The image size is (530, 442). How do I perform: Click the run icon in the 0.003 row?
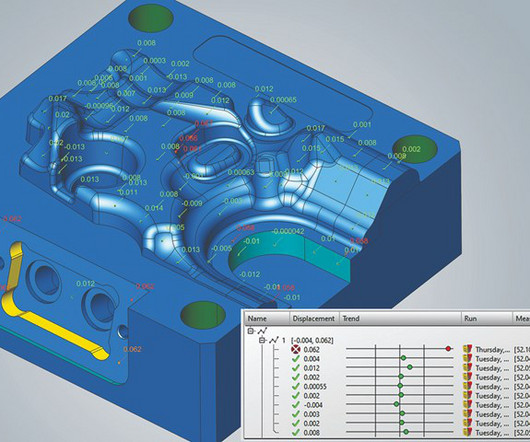[468, 414]
